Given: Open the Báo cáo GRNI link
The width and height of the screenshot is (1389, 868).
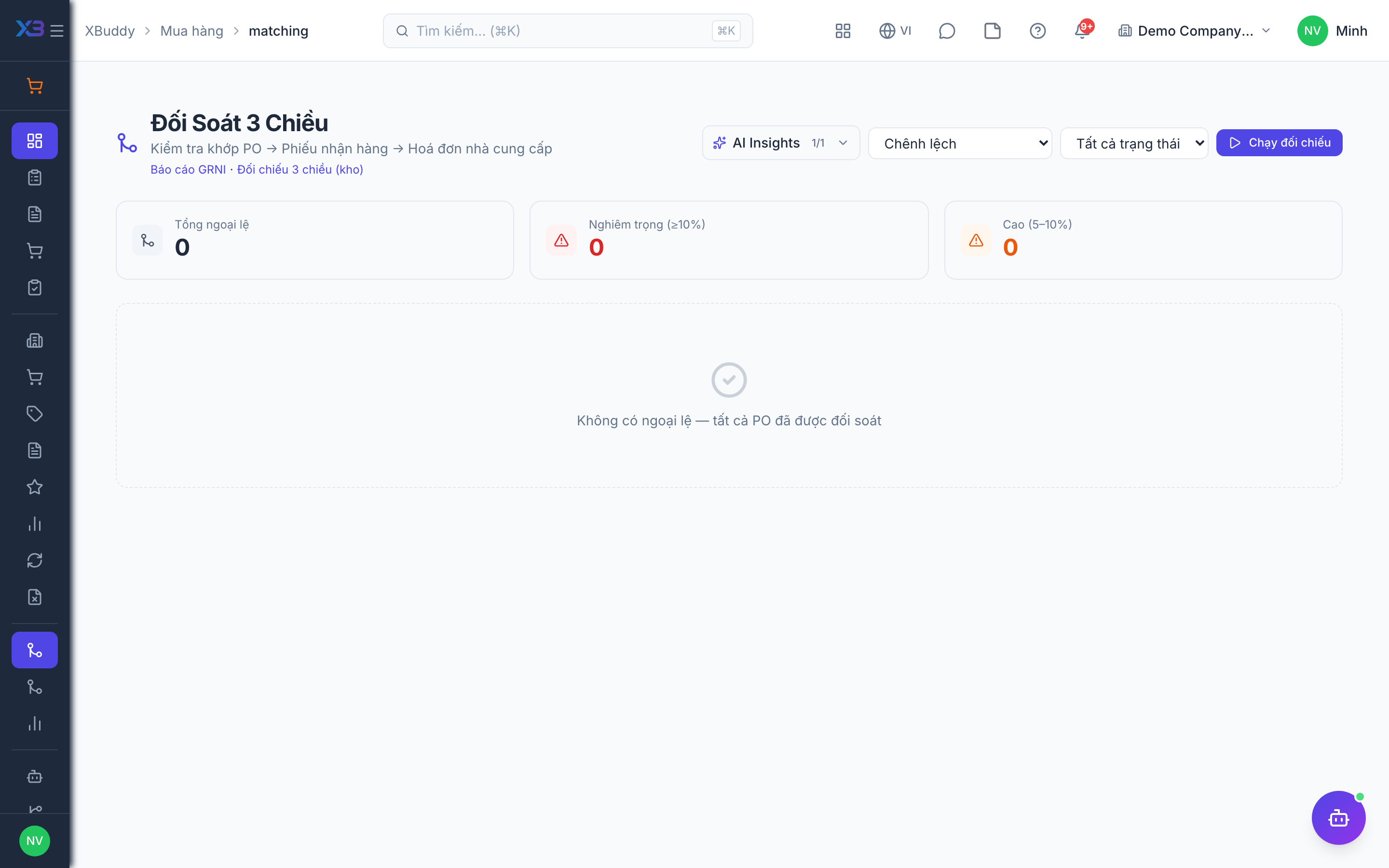Looking at the screenshot, I should tap(188, 170).
